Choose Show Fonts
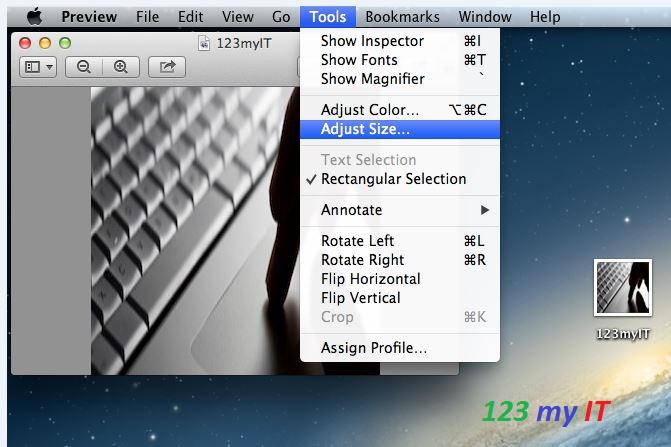Screen dimensions: 671x447 (400, 60)
